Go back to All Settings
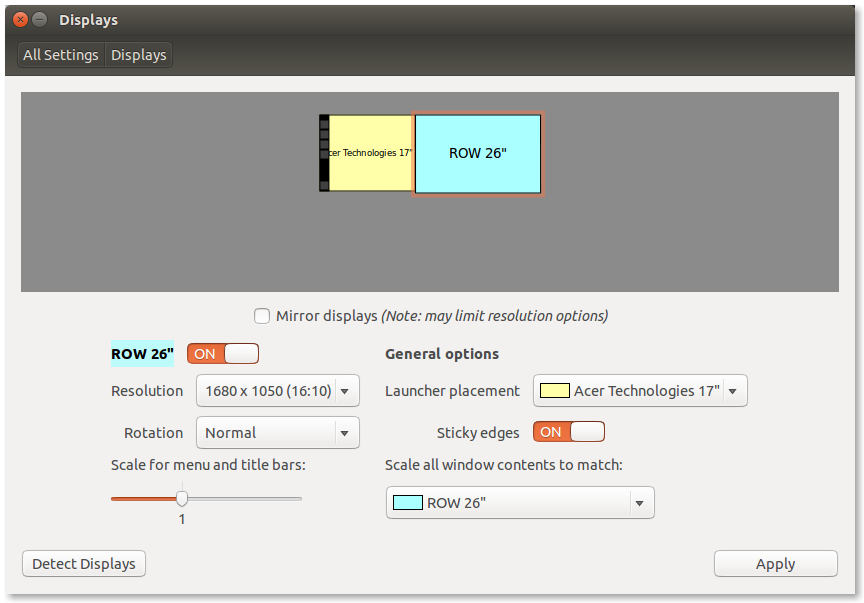This screenshot has width=864, height=603. pyautogui.click(x=61, y=55)
